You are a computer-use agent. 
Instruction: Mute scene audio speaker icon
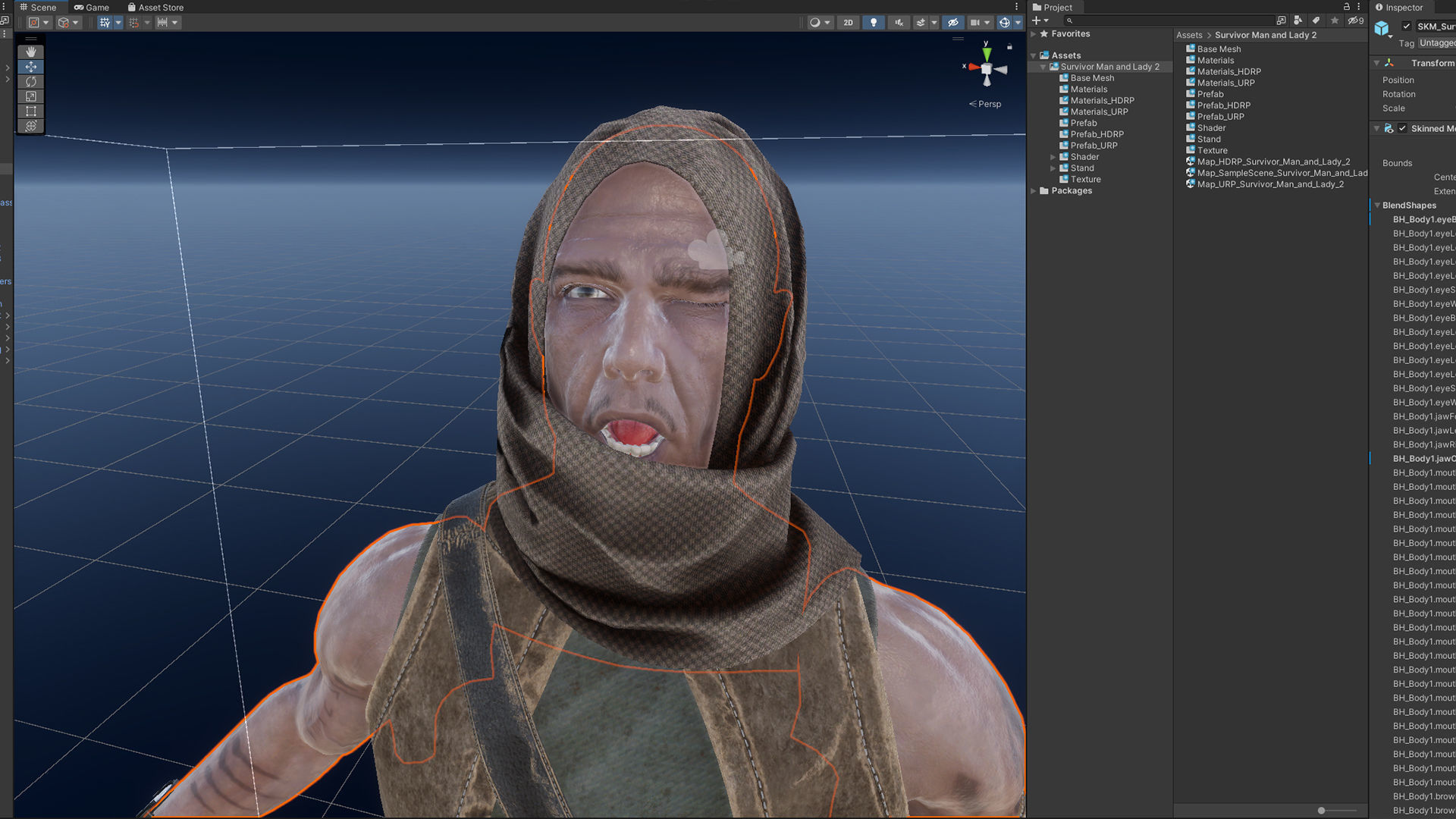tap(899, 23)
